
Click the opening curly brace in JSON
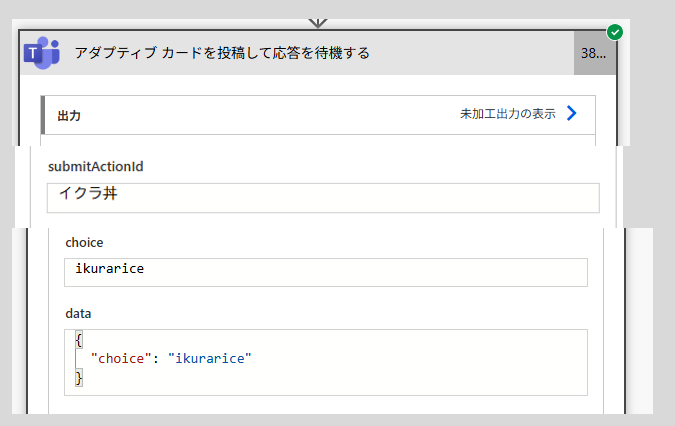(79, 340)
